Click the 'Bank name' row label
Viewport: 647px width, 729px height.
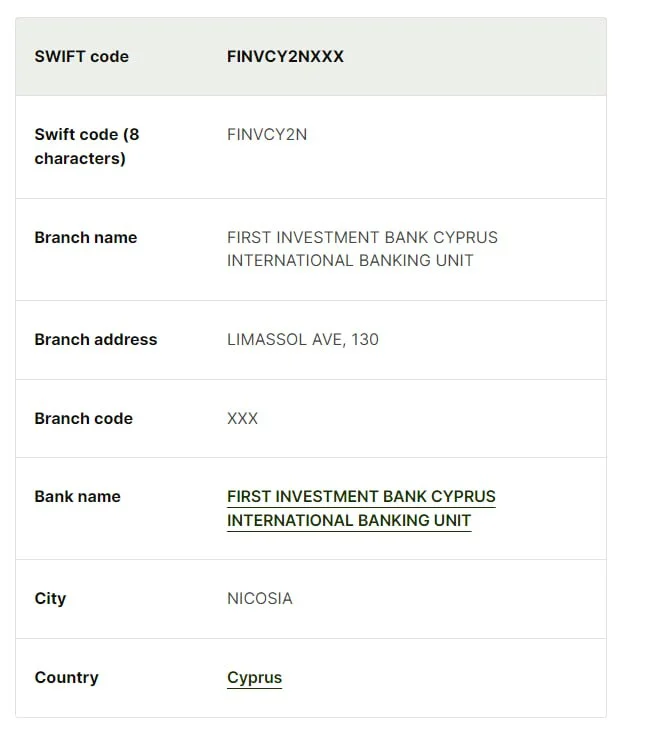[x=77, y=496]
